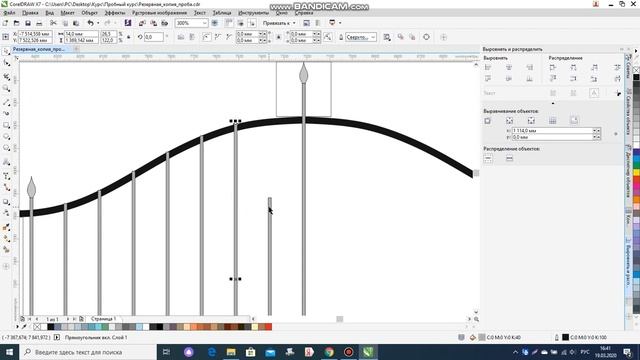
Task: Expand the Undo history dropdown arrow
Action: 98,23
